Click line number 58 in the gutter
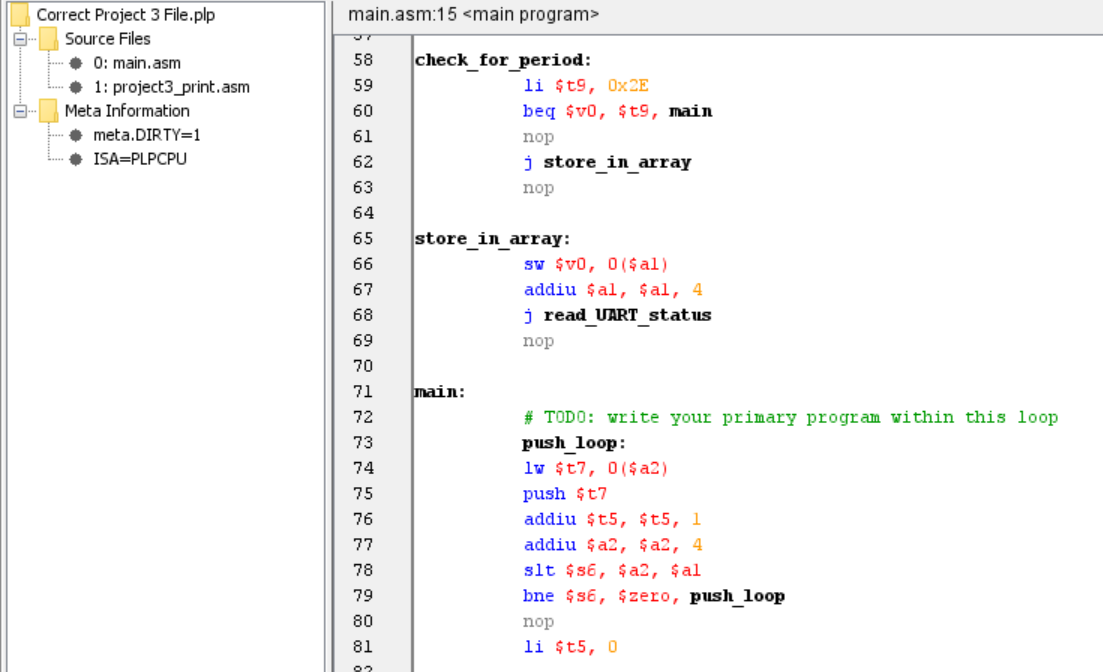1103x672 pixels. pyautogui.click(x=362, y=60)
